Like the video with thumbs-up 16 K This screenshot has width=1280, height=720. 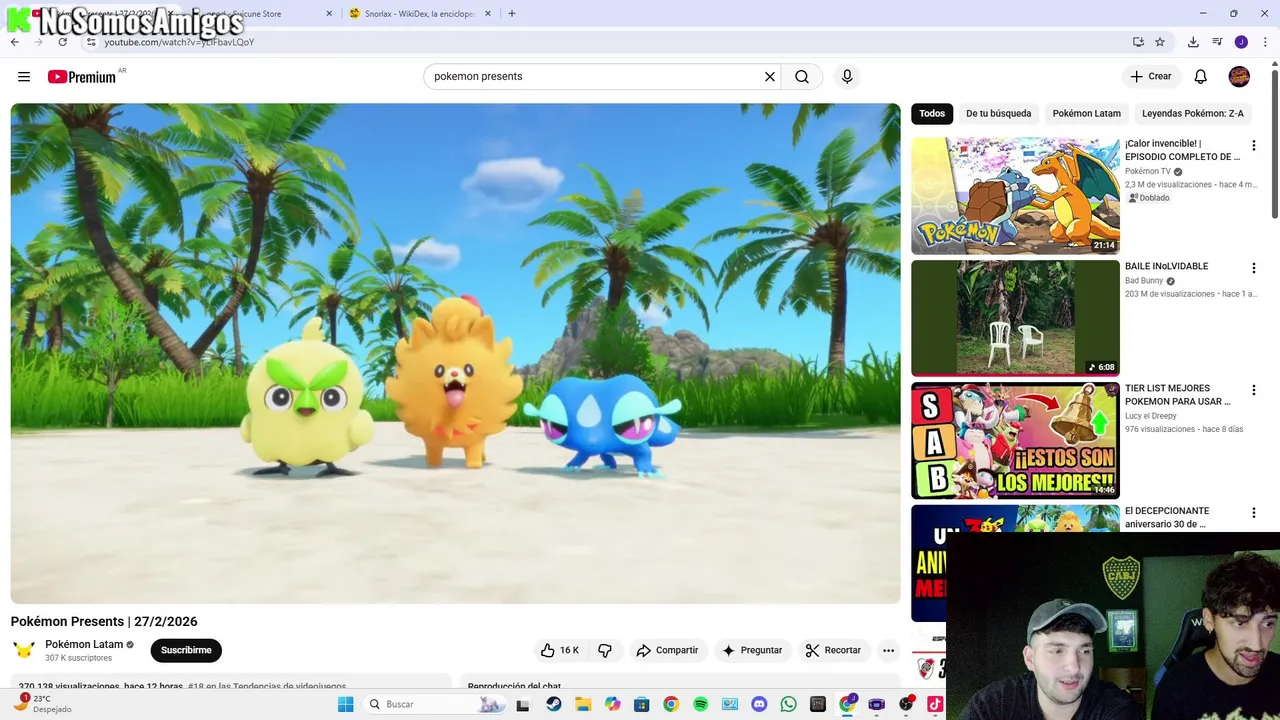click(x=560, y=650)
